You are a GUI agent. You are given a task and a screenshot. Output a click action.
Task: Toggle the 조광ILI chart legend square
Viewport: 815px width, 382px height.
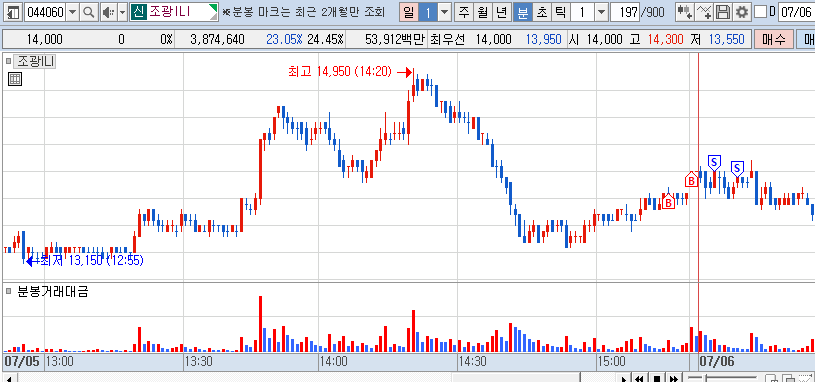[8, 61]
